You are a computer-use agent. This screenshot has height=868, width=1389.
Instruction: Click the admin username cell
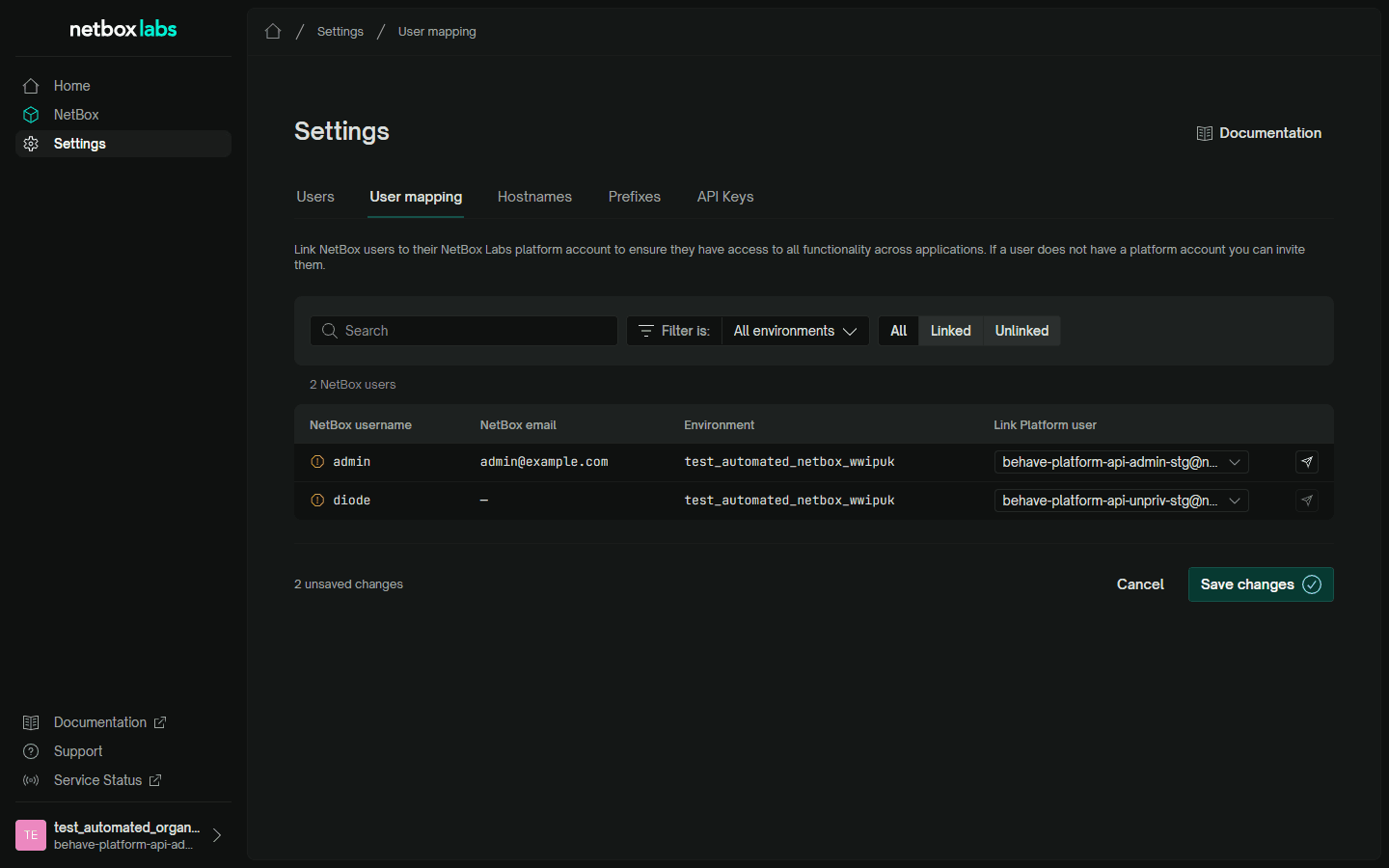(x=352, y=462)
